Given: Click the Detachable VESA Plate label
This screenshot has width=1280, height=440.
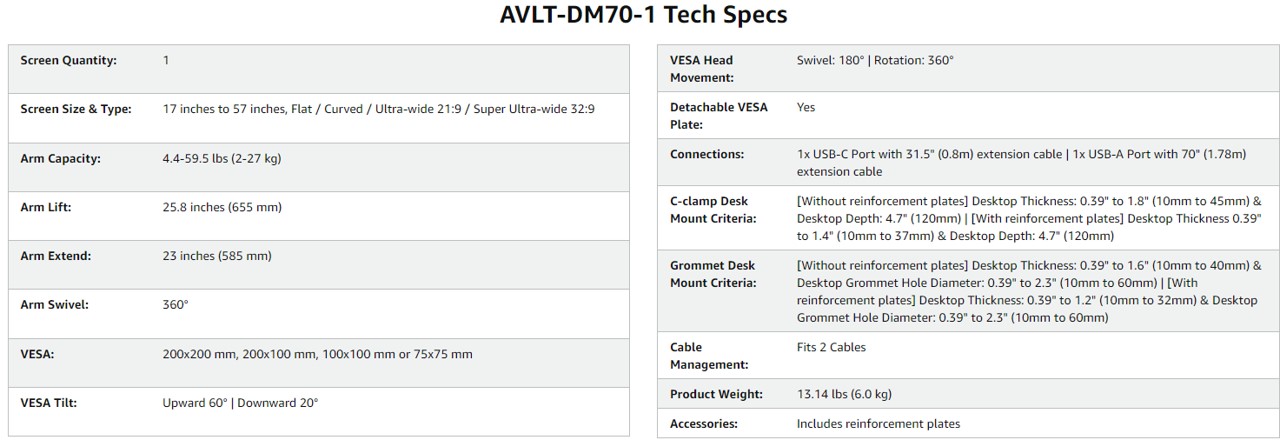Looking at the screenshot, I should pos(719,116).
